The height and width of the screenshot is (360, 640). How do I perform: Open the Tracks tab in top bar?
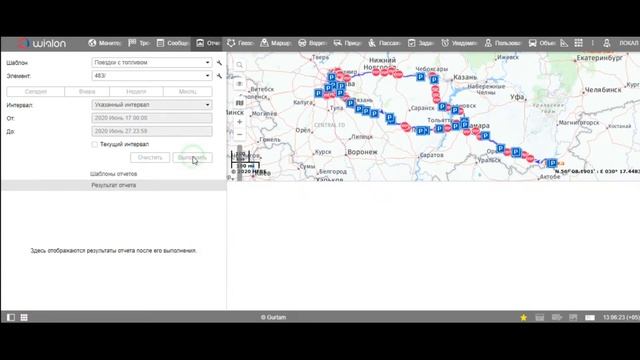tap(139, 43)
